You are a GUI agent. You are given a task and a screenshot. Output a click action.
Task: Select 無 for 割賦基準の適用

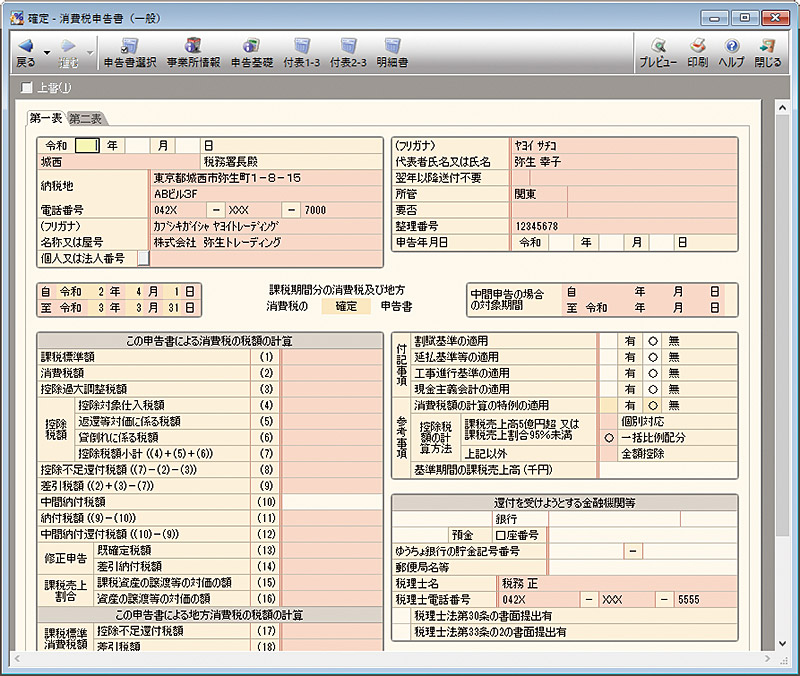coord(653,341)
